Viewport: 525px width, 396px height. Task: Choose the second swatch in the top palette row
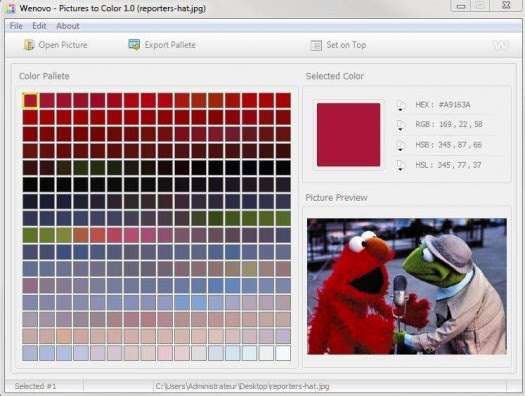click(47, 101)
